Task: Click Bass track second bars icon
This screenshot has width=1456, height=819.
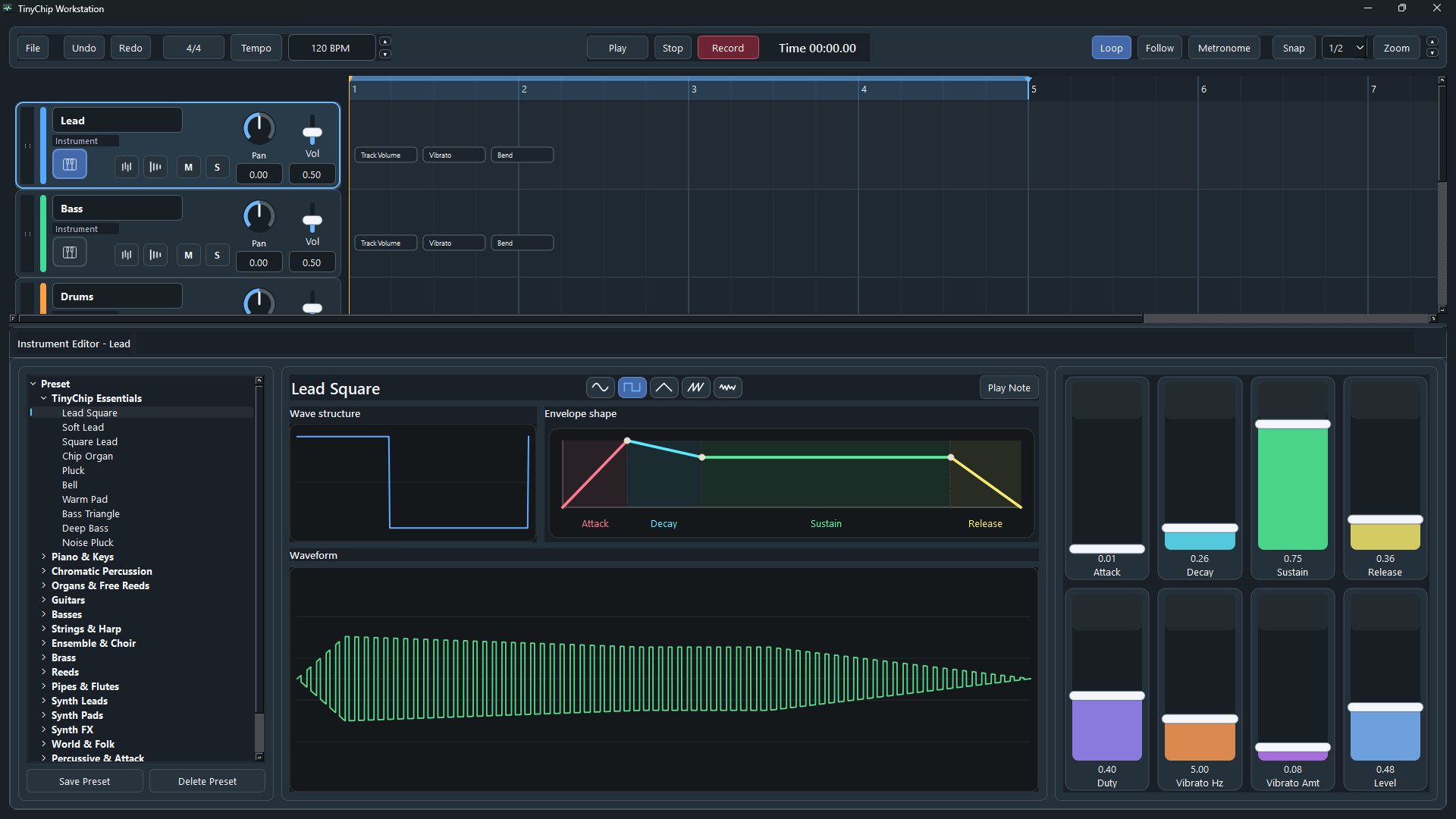Action: coord(155,255)
